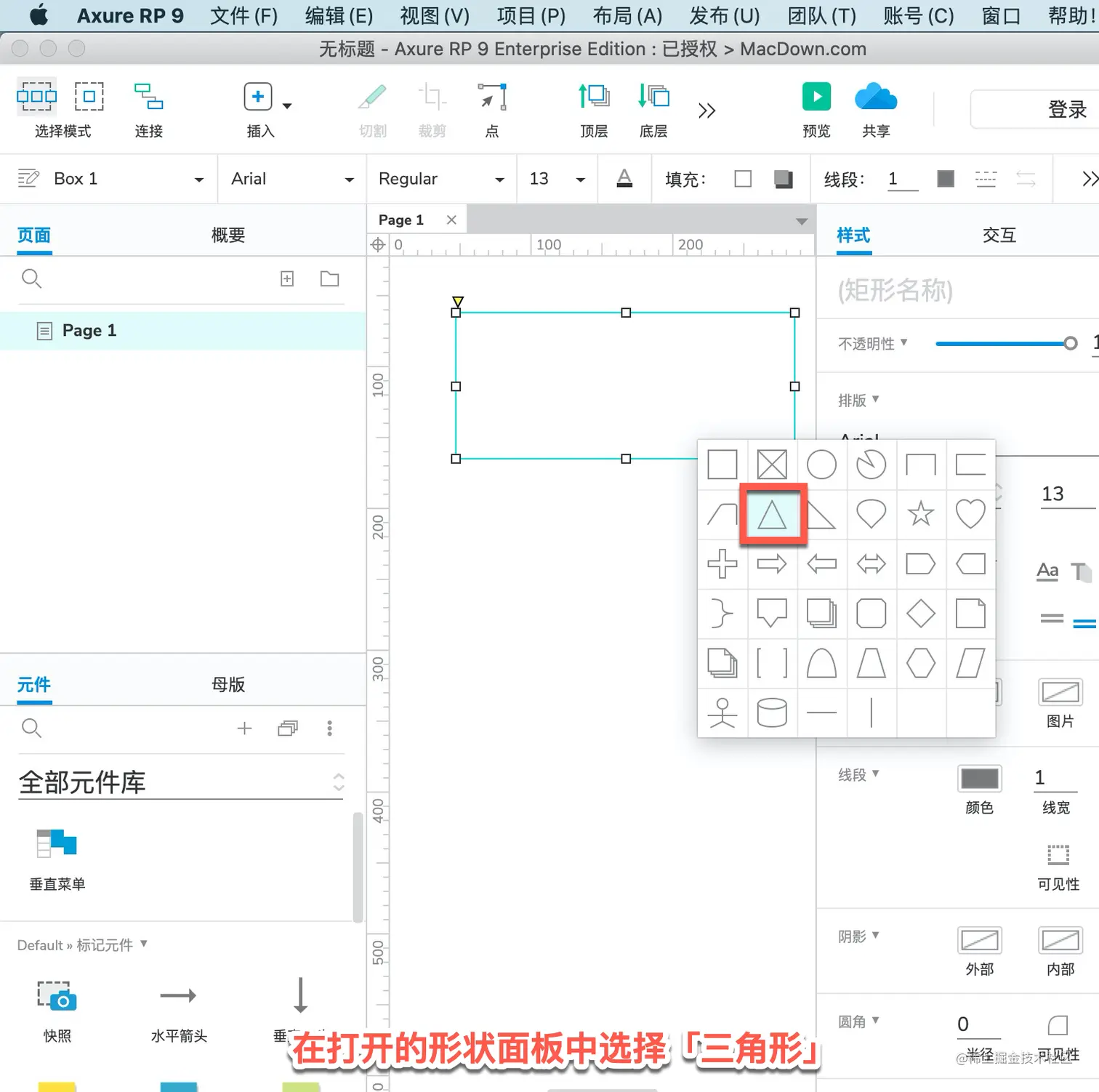The height and width of the screenshot is (1092, 1099).
Task: Open the Apple menu
Action: pos(39,15)
